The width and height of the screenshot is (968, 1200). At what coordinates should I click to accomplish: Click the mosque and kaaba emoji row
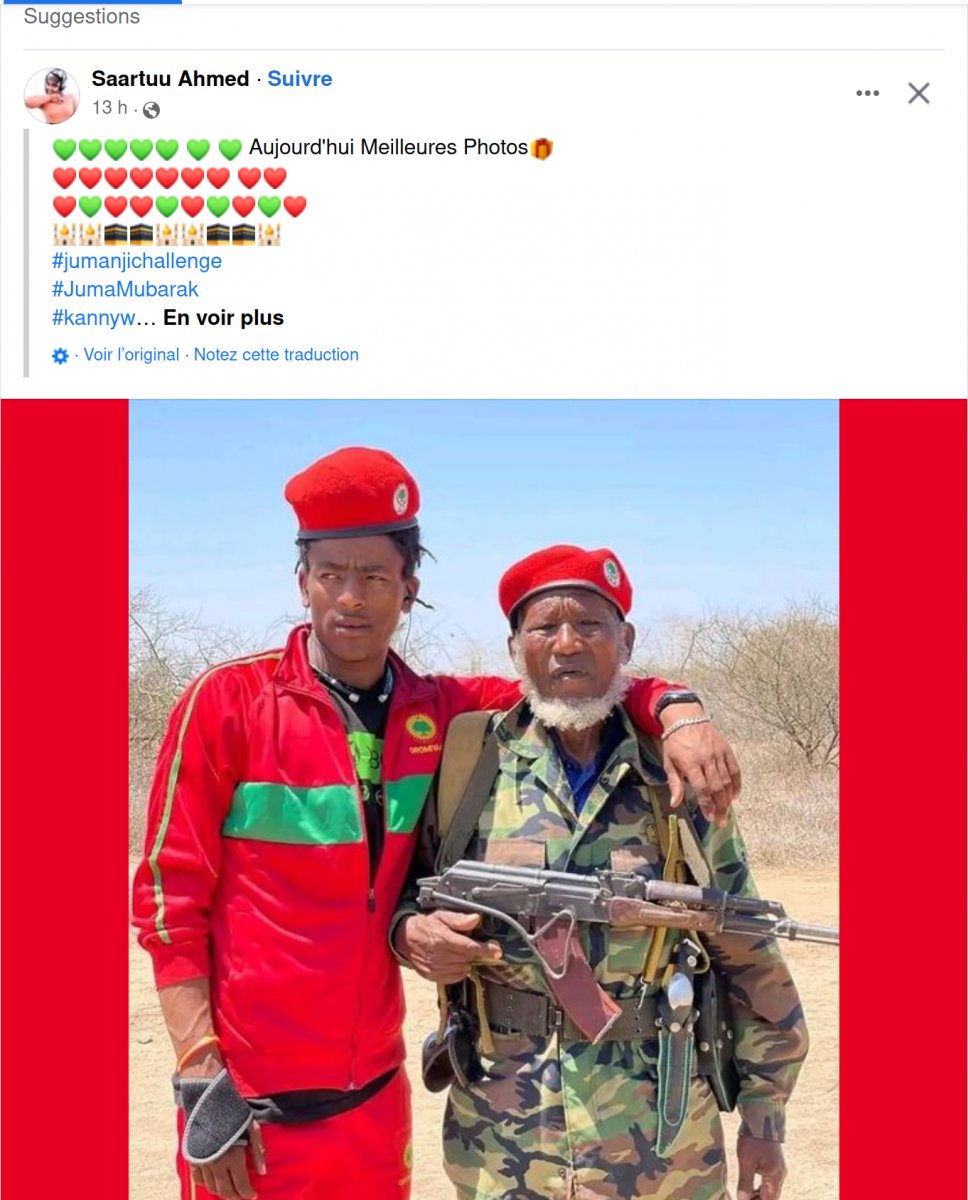click(167, 235)
